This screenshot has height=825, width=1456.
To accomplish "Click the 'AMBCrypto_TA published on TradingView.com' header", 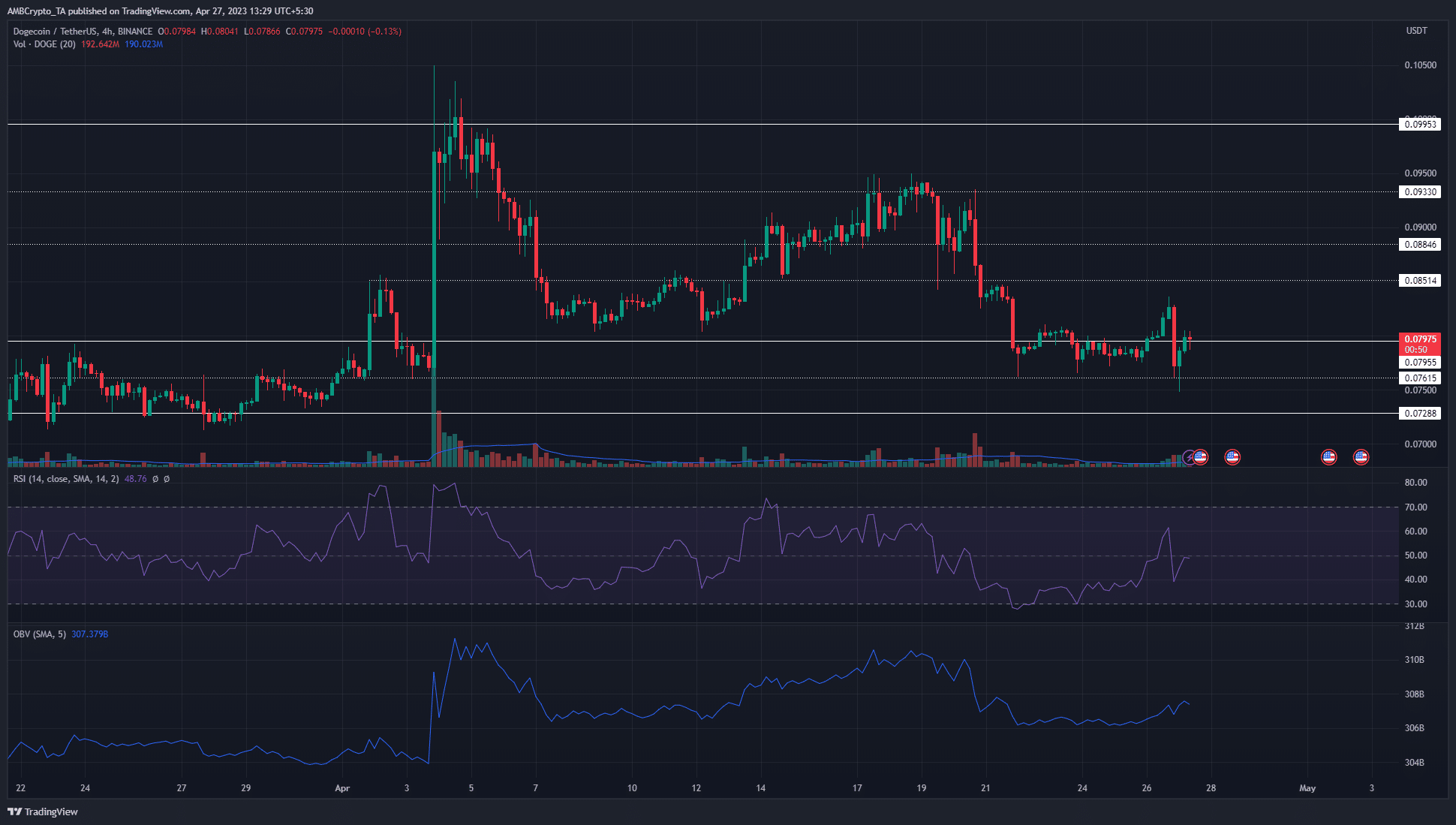I will coord(98,11).
